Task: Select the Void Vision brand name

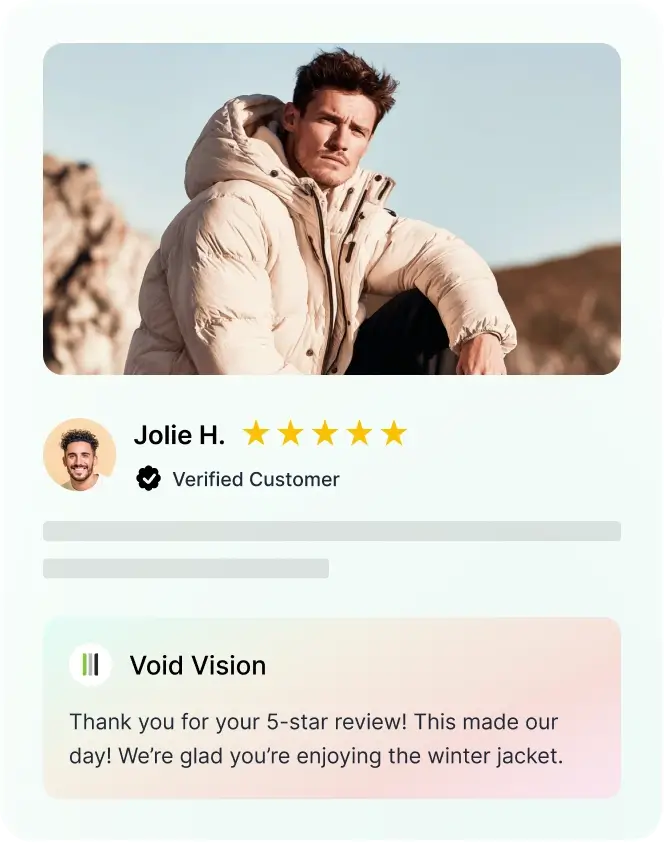Action: (196, 665)
